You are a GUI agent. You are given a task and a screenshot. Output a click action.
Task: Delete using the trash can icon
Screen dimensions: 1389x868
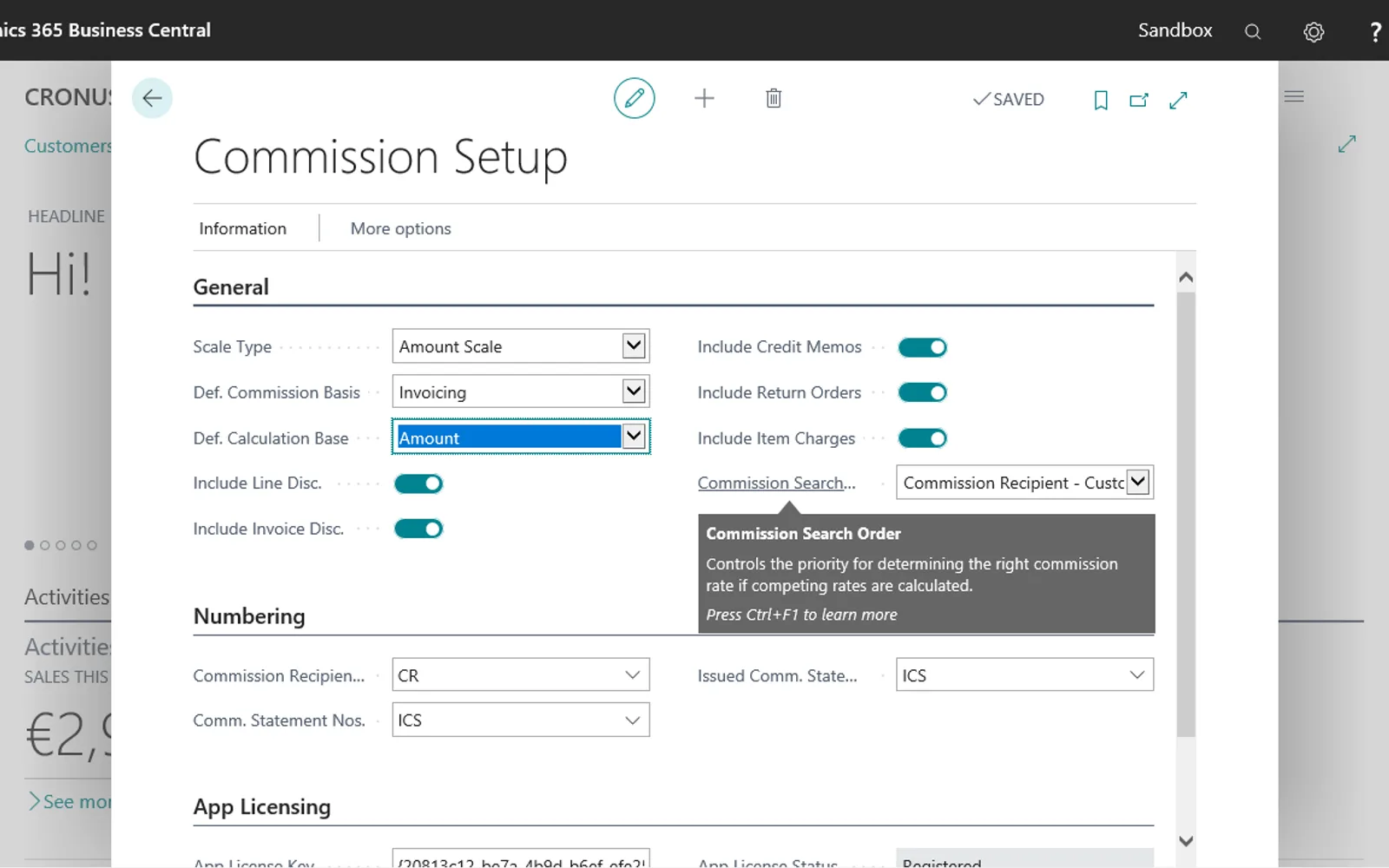pos(773,98)
